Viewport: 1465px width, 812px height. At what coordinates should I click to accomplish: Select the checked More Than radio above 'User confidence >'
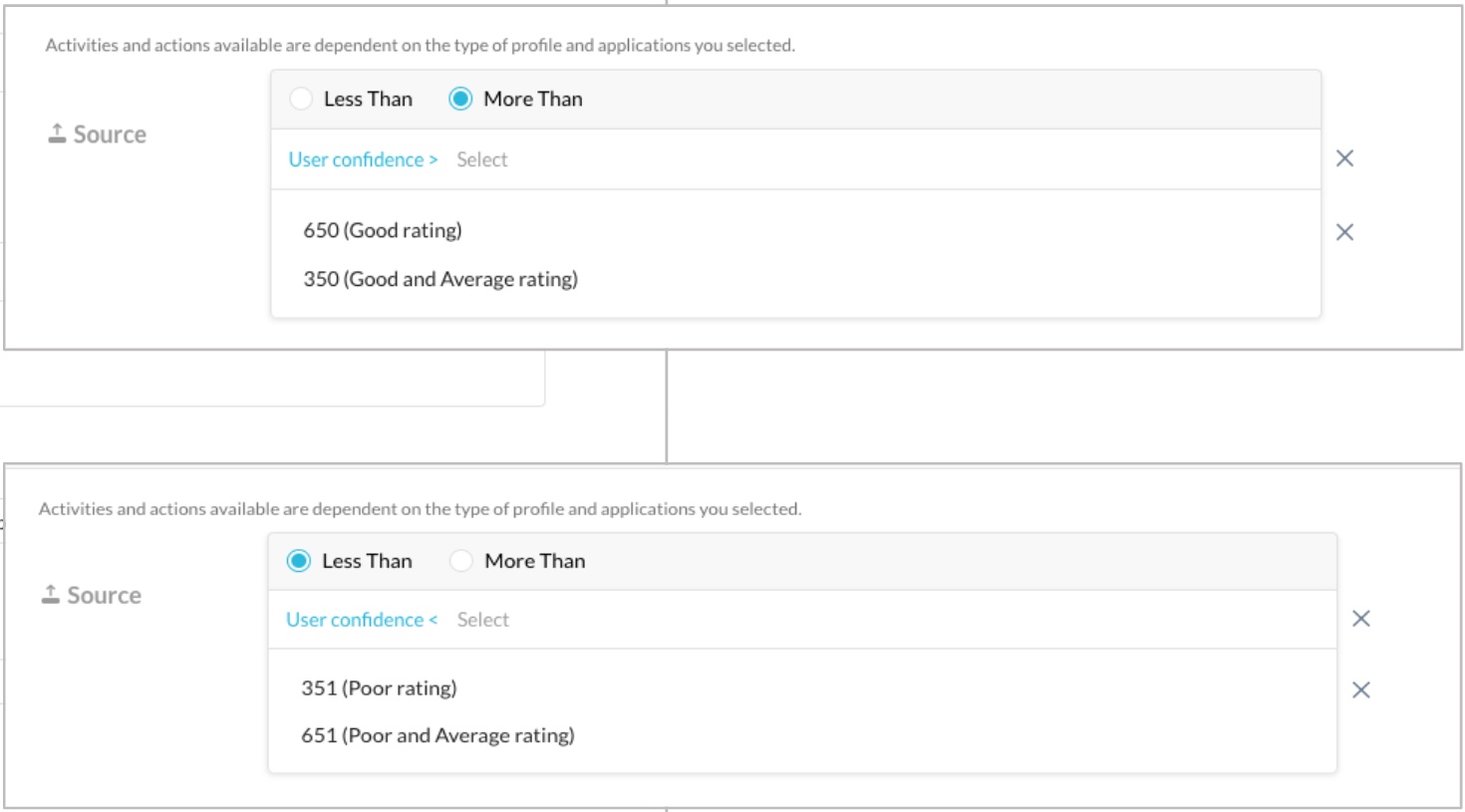point(460,99)
